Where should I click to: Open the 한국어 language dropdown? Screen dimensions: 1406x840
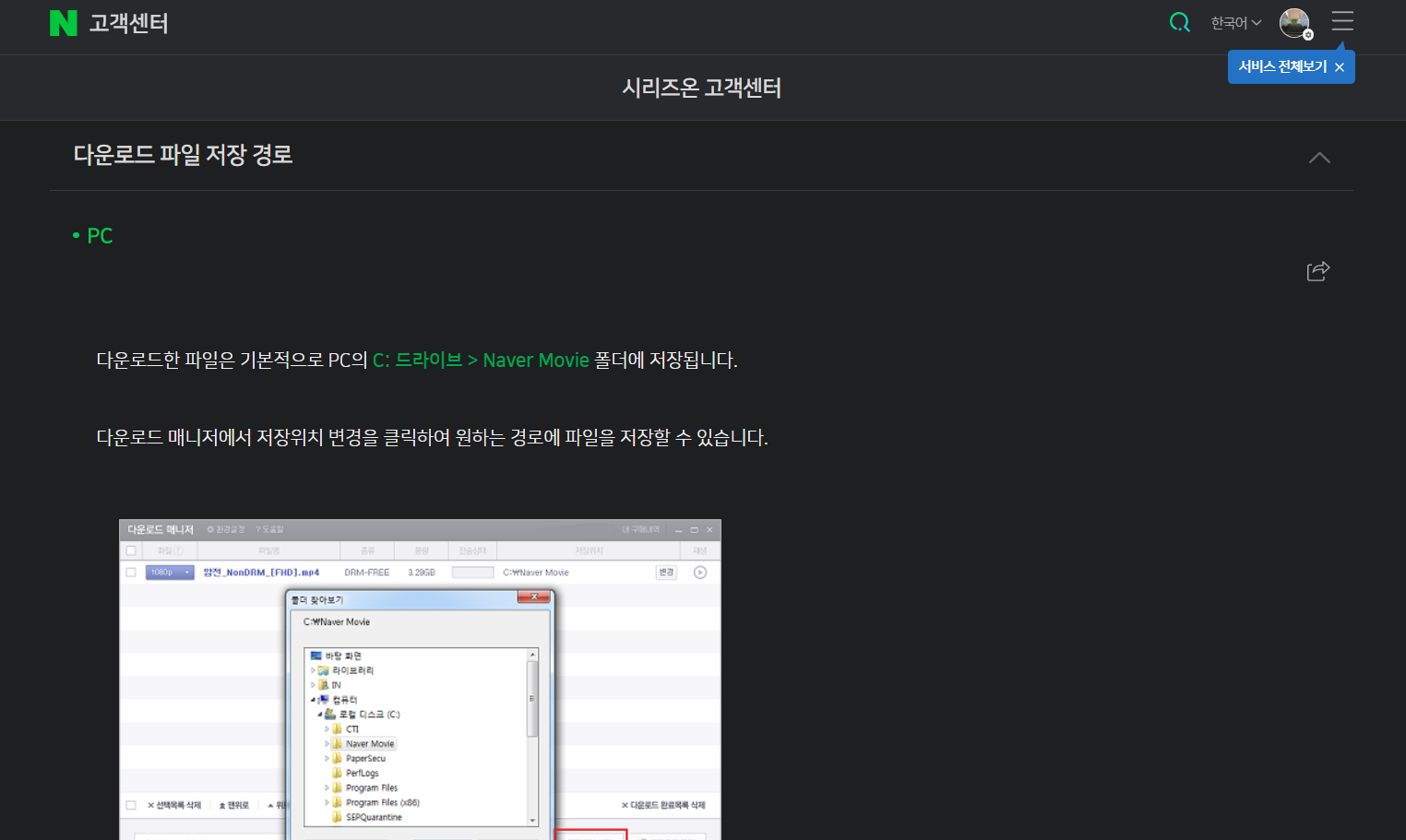(1235, 22)
